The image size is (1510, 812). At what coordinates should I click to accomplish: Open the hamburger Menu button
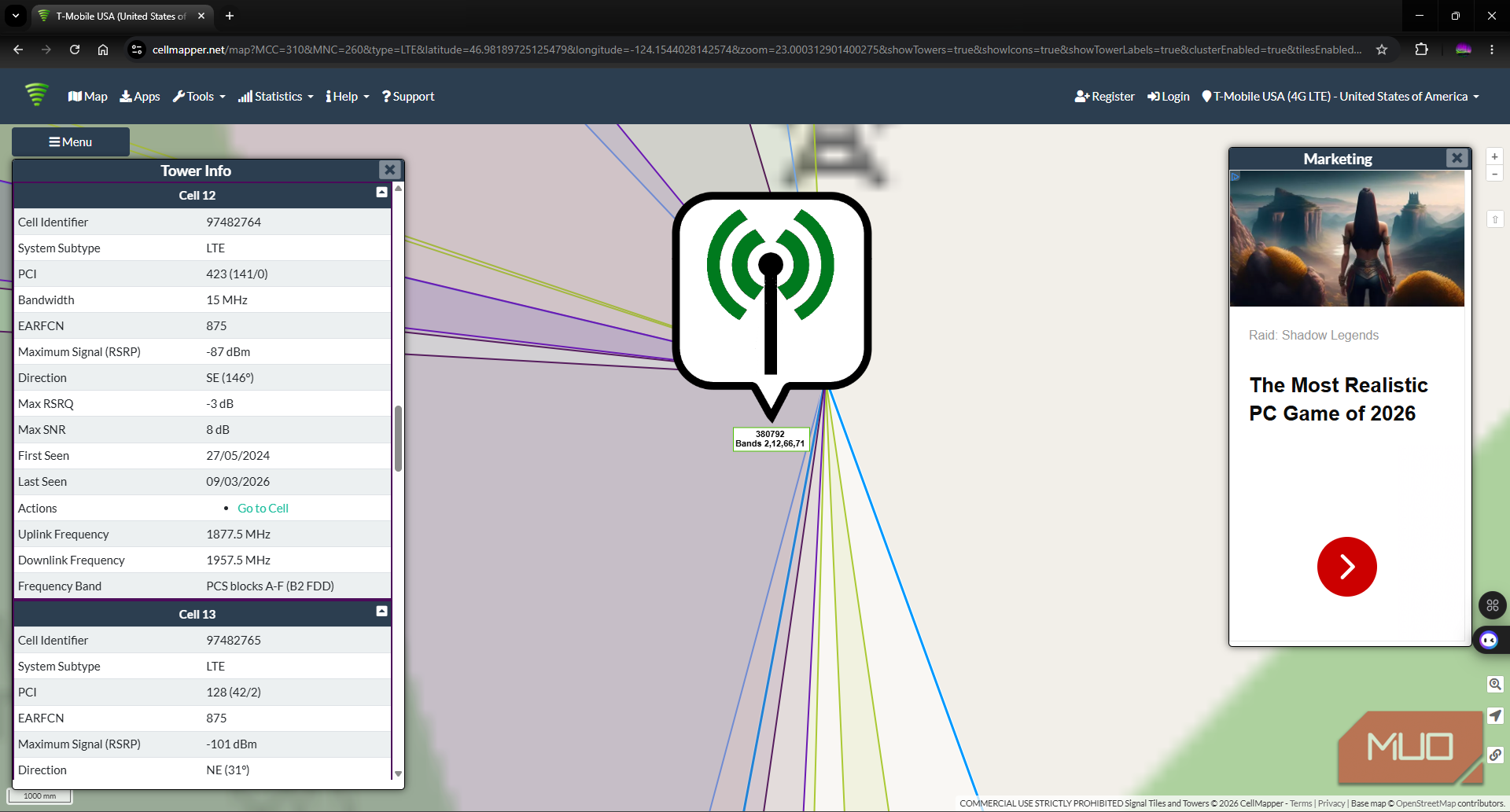71,141
